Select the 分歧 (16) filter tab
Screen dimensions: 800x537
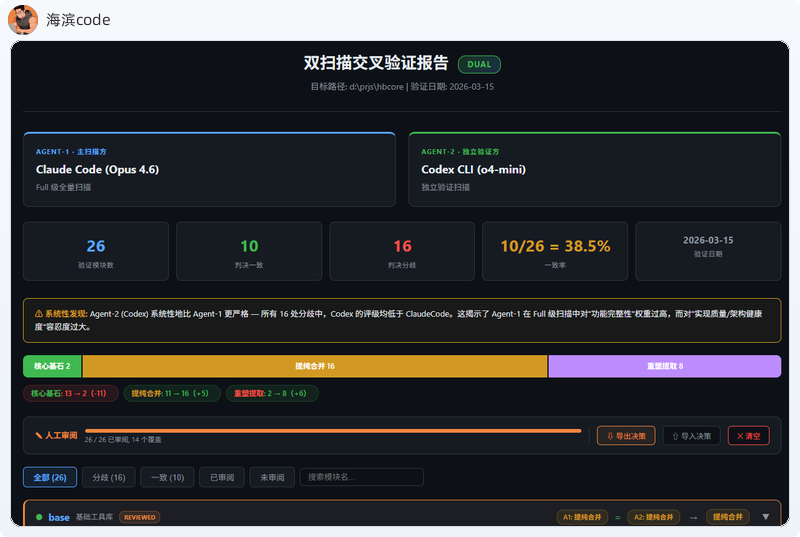(109, 477)
